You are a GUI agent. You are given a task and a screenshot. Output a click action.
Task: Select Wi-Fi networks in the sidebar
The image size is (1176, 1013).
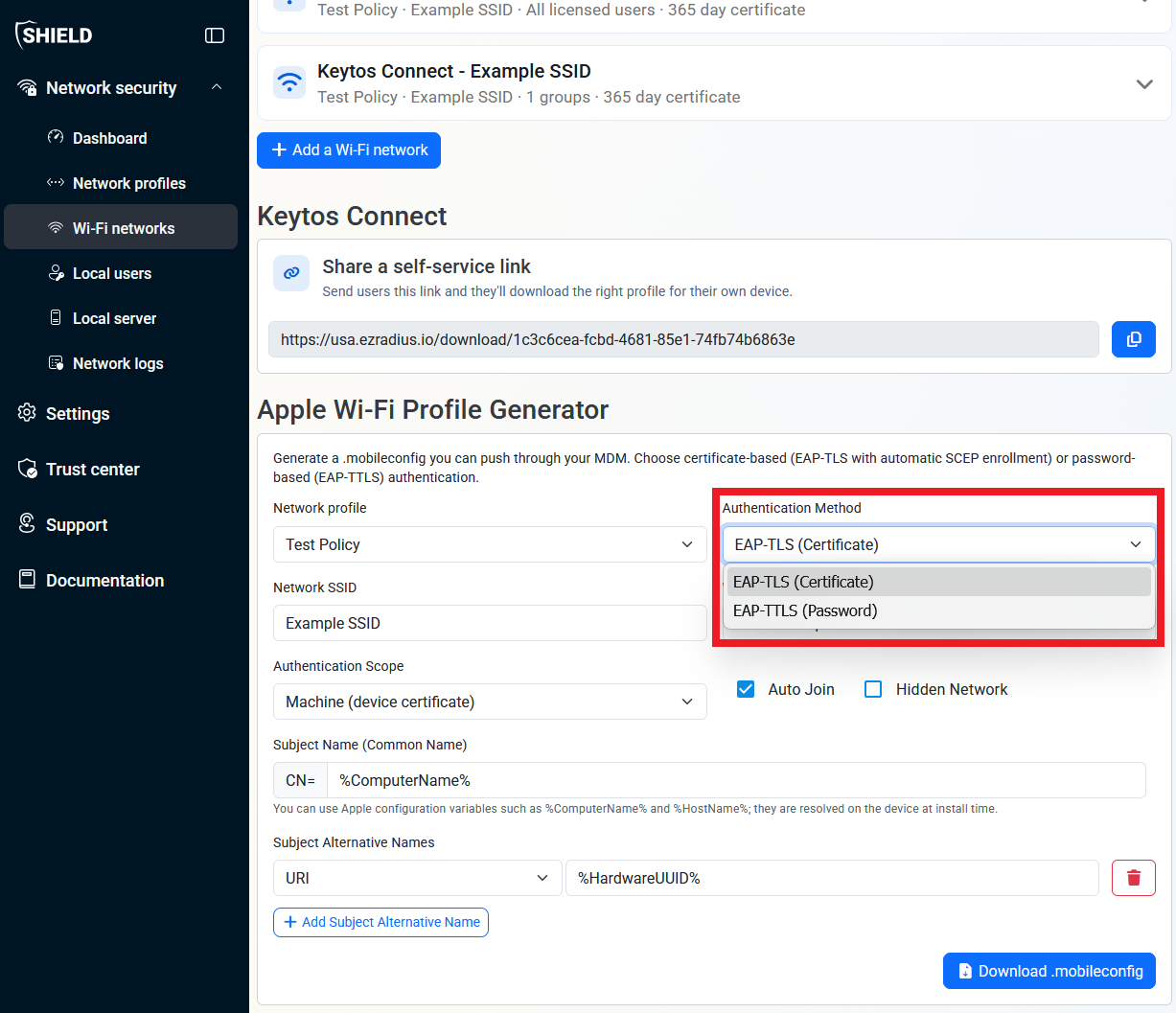click(x=121, y=227)
